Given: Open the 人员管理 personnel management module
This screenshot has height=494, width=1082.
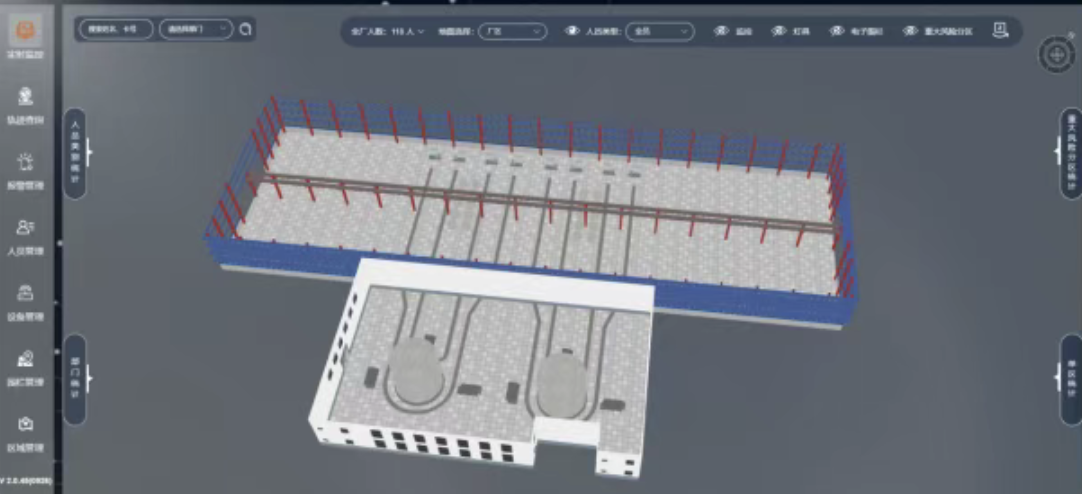Looking at the screenshot, I should (x=26, y=237).
